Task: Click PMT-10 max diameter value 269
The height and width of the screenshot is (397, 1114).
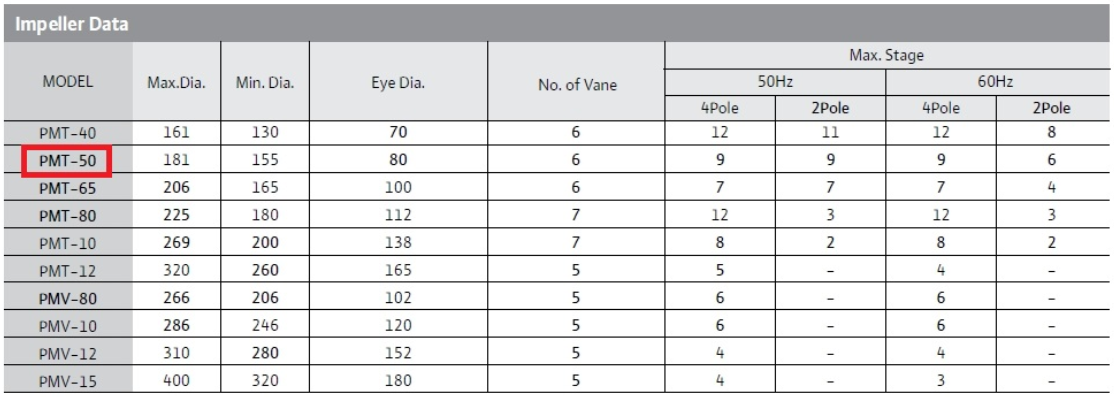Action: [x=176, y=243]
